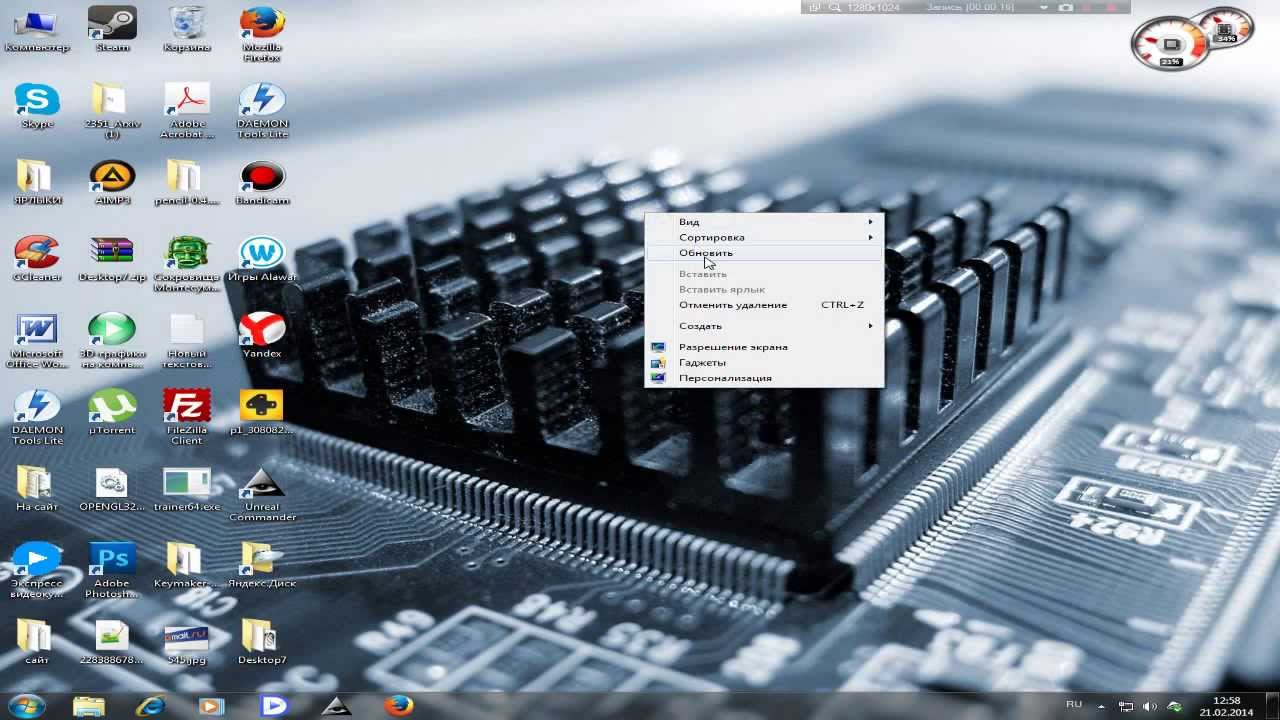The width and height of the screenshot is (1280, 720).
Task: Select the p1_308082 file icon
Action: coord(262,412)
